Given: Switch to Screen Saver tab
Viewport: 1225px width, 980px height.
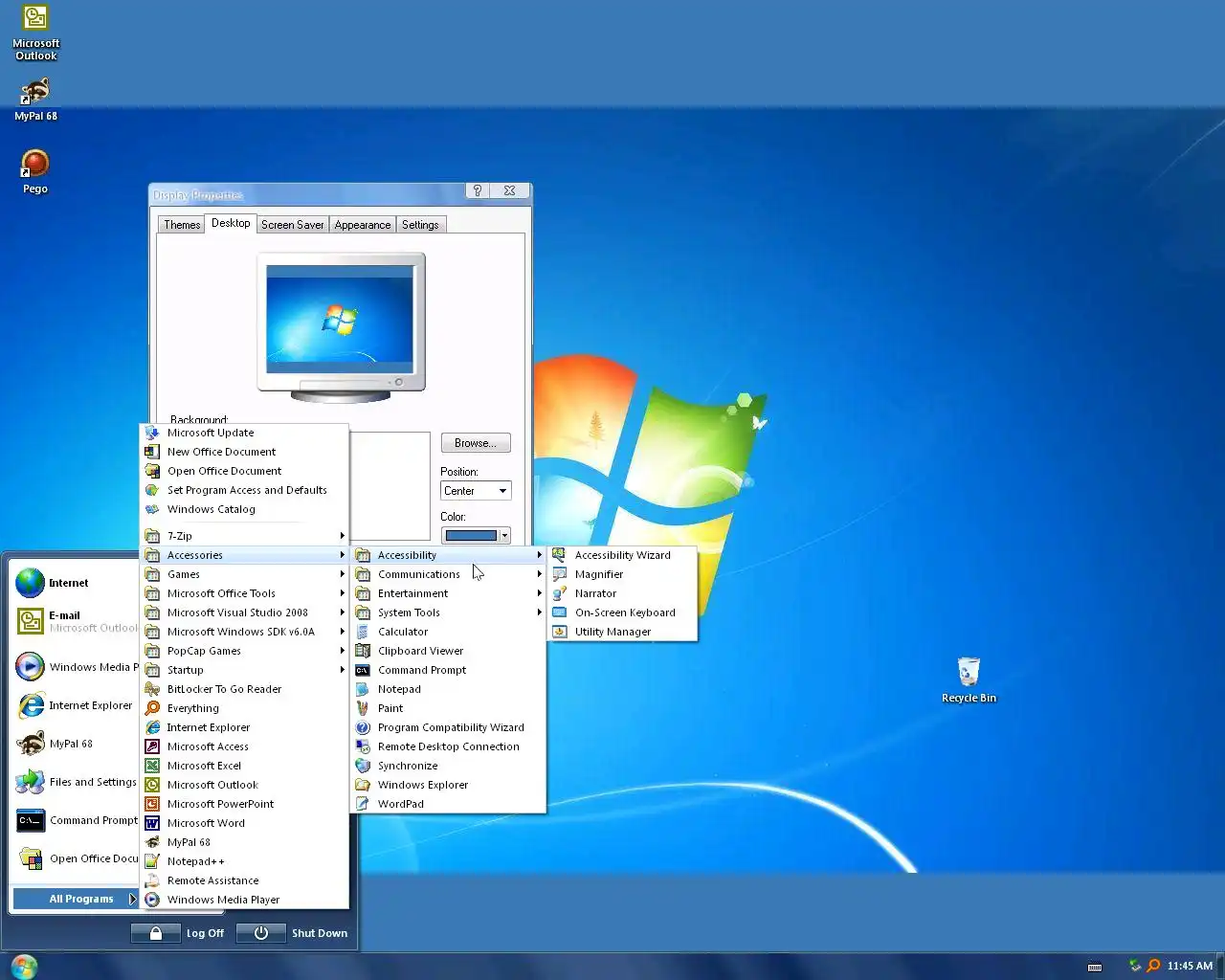Looking at the screenshot, I should tap(292, 225).
